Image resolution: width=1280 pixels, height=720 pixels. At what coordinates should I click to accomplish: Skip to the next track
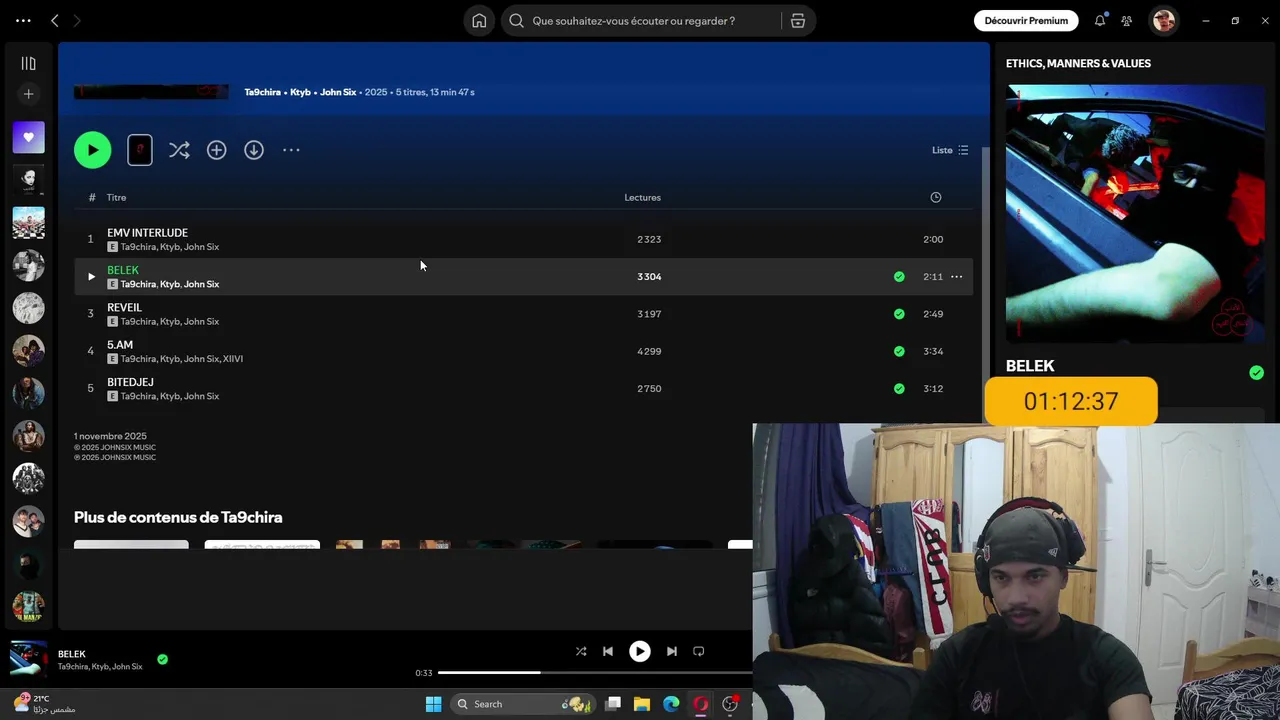pyautogui.click(x=672, y=651)
